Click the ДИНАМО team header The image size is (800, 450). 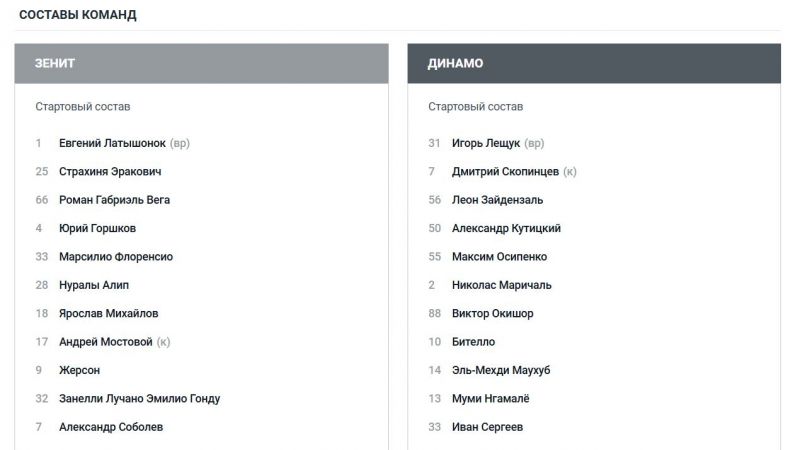point(456,63)
